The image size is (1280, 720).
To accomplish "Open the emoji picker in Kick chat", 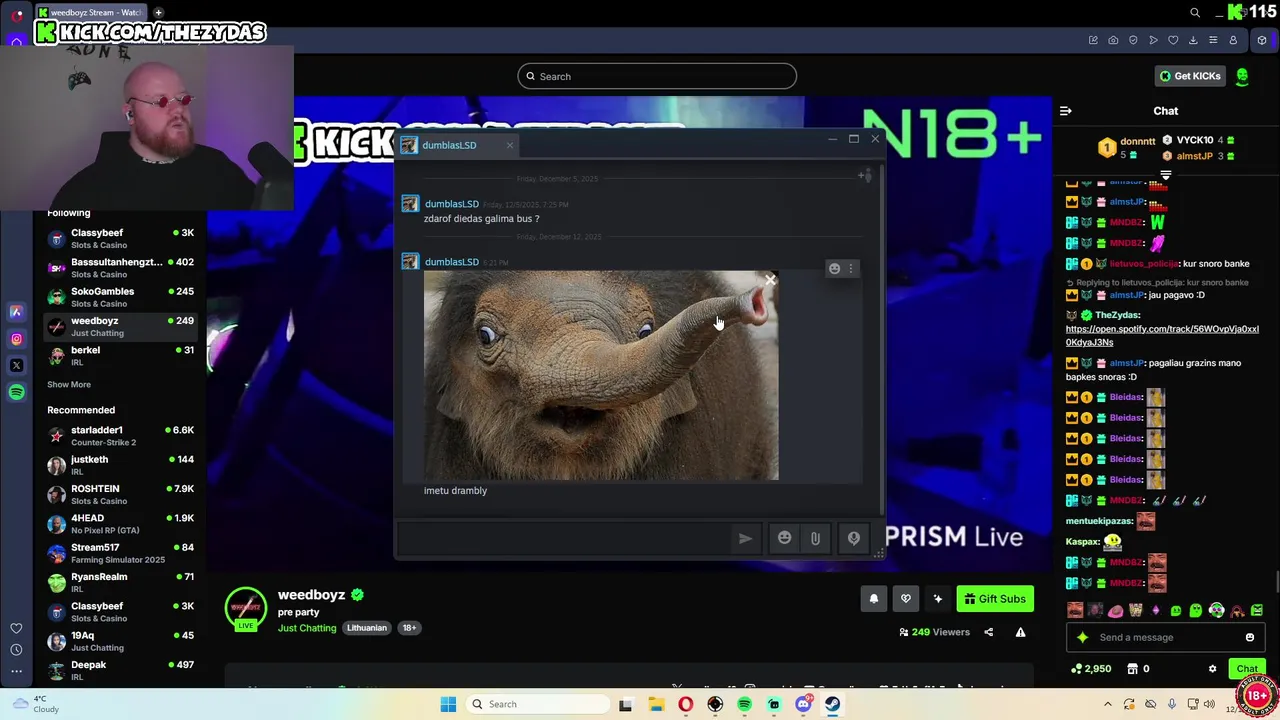I will click(x=1249, y=637).
